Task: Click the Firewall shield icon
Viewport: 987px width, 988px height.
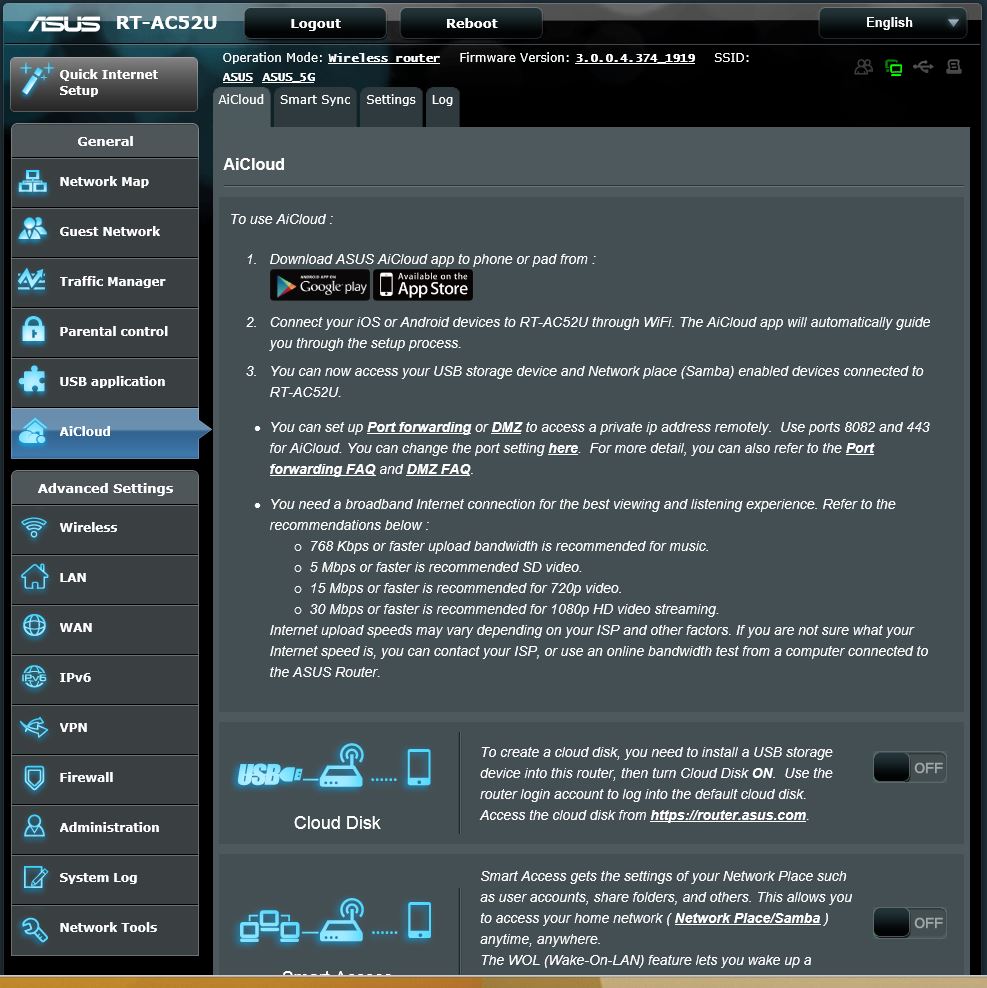Action: tap(34, 778)
